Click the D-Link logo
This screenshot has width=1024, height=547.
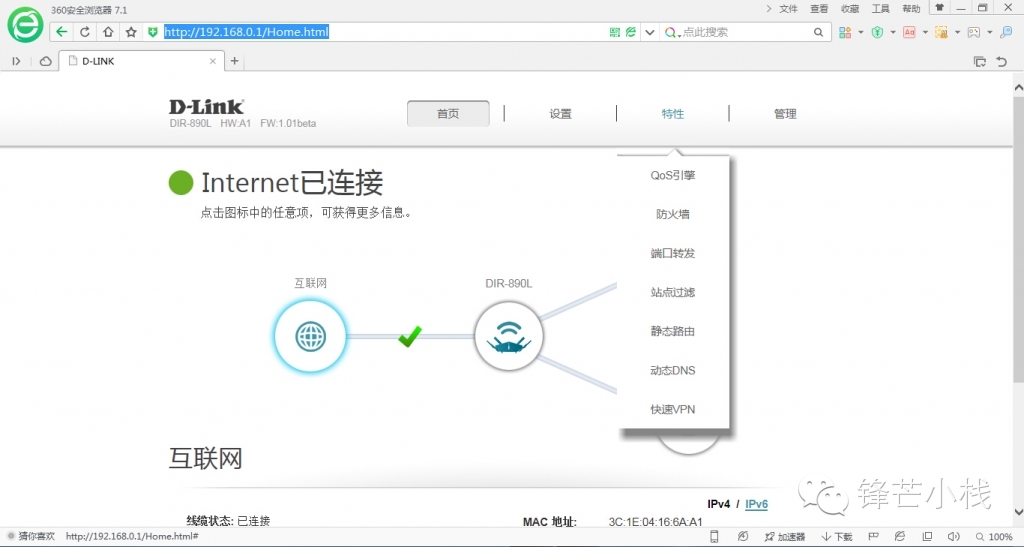(x=206, y=106)
